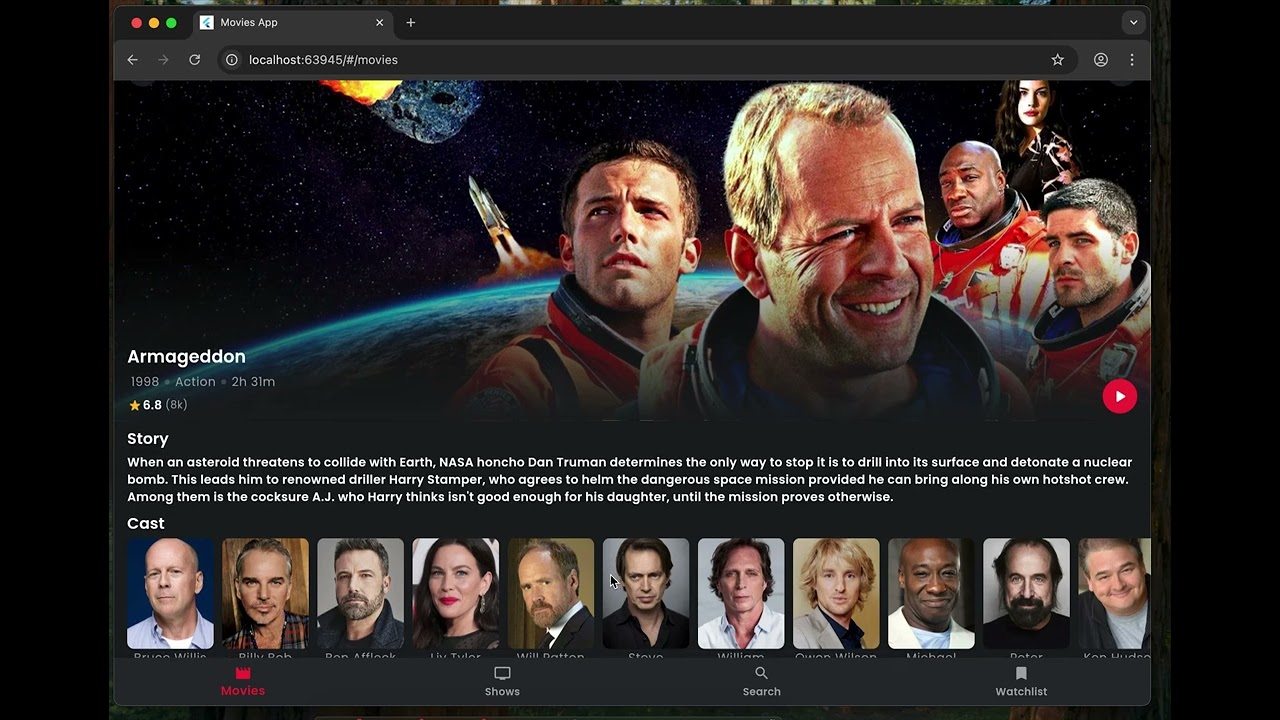Open Ken Hudson cast photo at row end

click(x=1114, y=593)
